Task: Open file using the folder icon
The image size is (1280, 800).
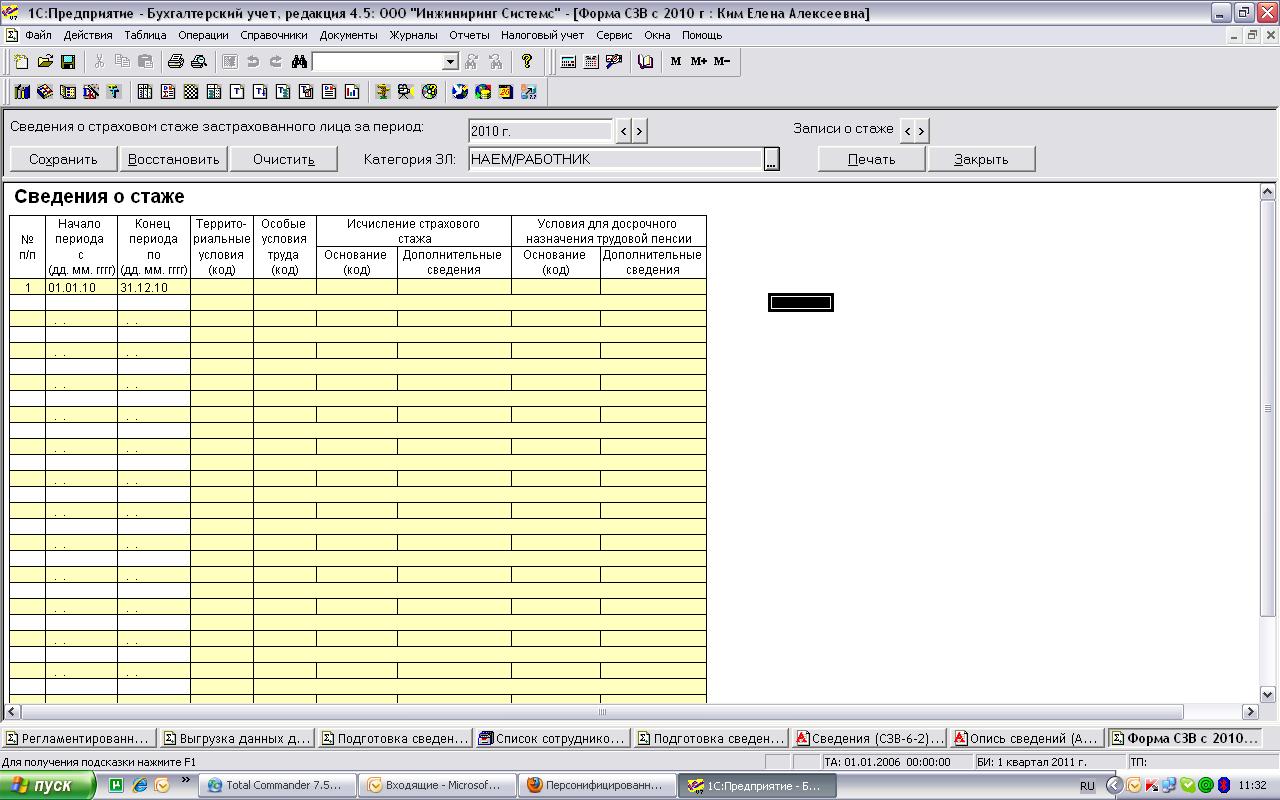Action: (x=45, y=62)
